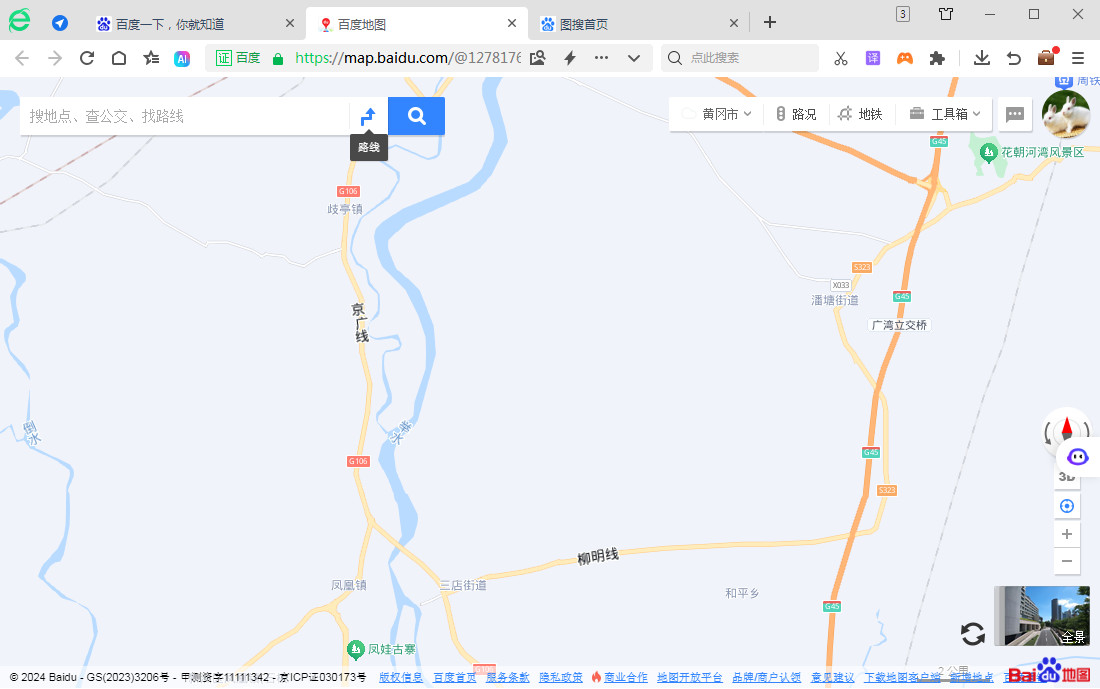Expand the 黄冈市 city dropdown

(x=718, y=114)
